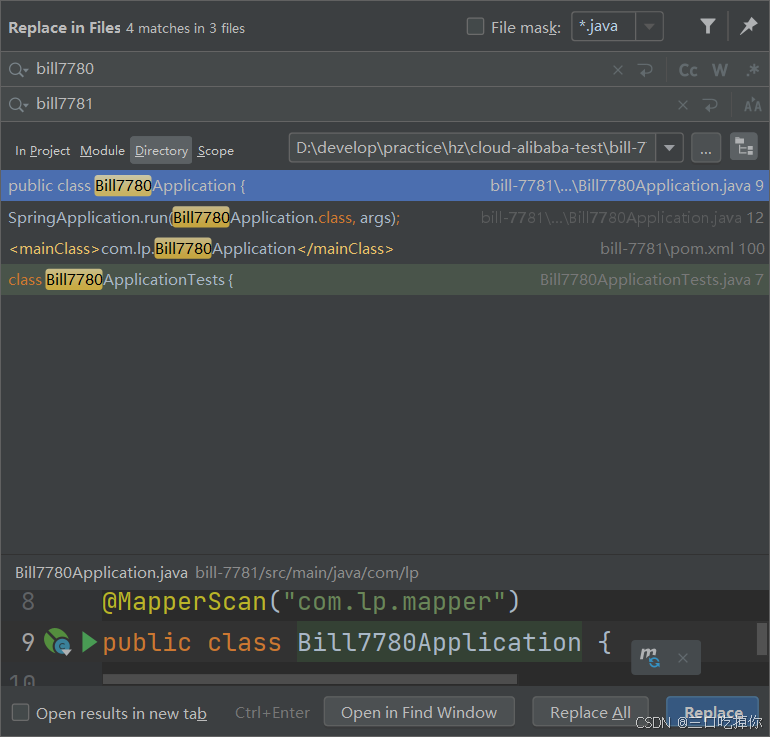Image resolution: width=770 pixels, height=737 pixels.
Task: Click @MapperScan annotation in preview
Action: (x=184, y=601)
